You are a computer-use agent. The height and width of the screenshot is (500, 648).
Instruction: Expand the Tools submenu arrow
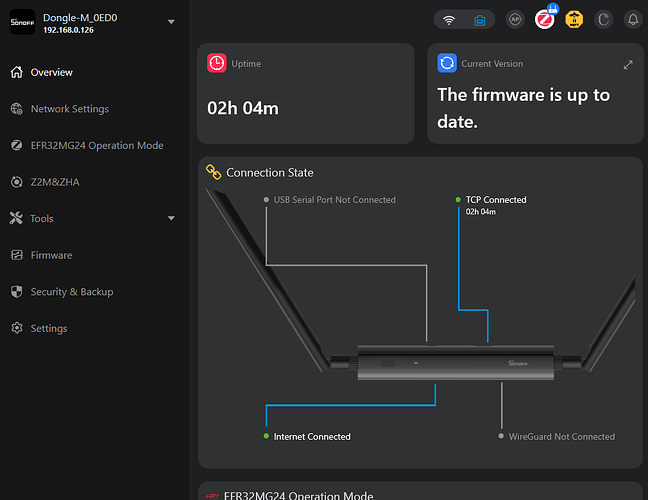171,218
